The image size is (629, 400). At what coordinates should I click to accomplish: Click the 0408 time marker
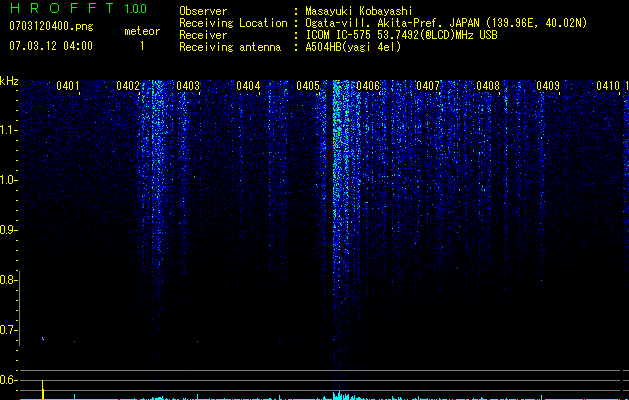(488, 86)
